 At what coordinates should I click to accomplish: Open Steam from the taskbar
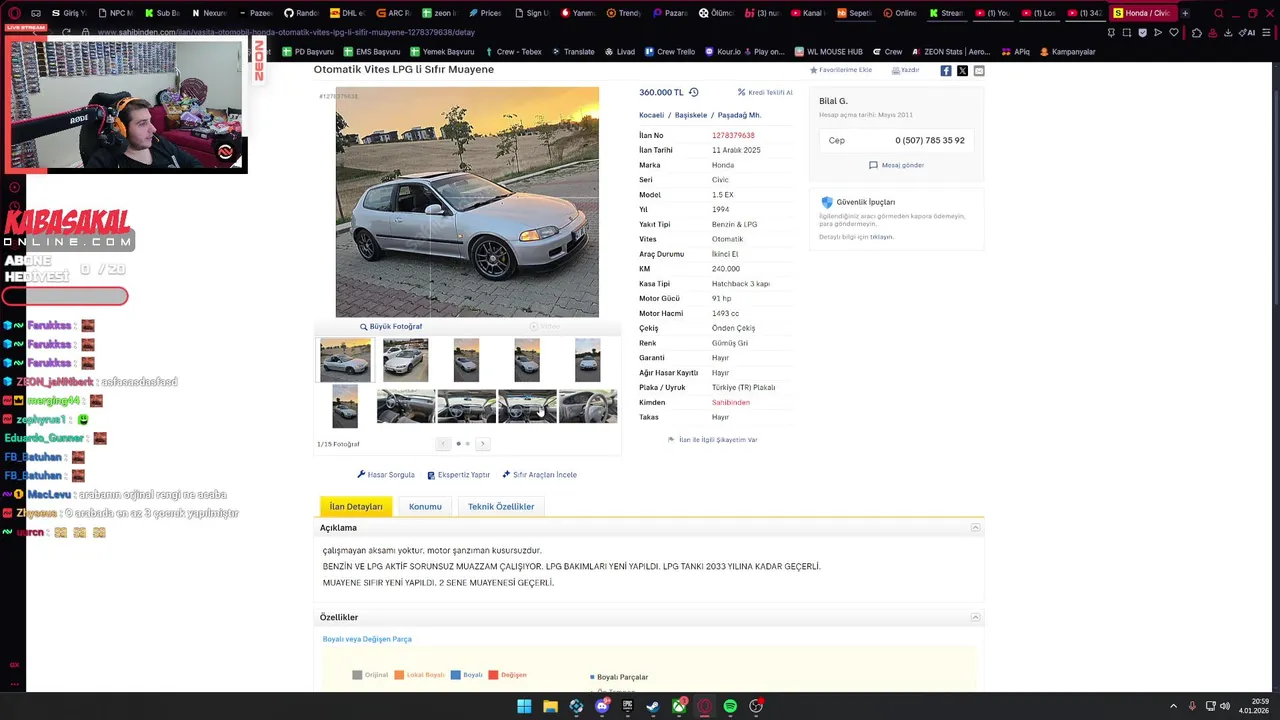(653, 706)
